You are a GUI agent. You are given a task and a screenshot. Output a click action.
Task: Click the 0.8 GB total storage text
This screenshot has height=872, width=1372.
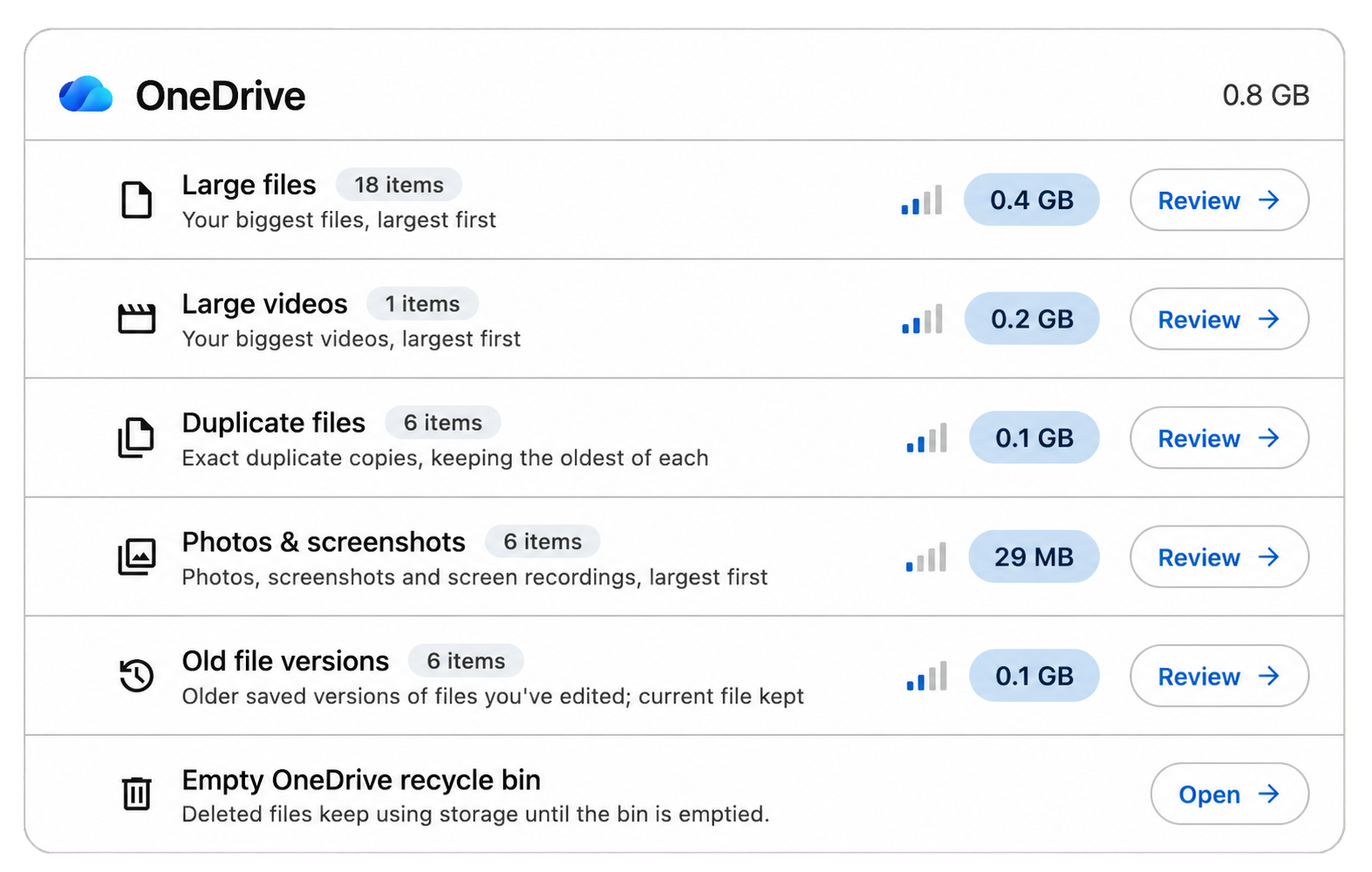(1266, 95)
